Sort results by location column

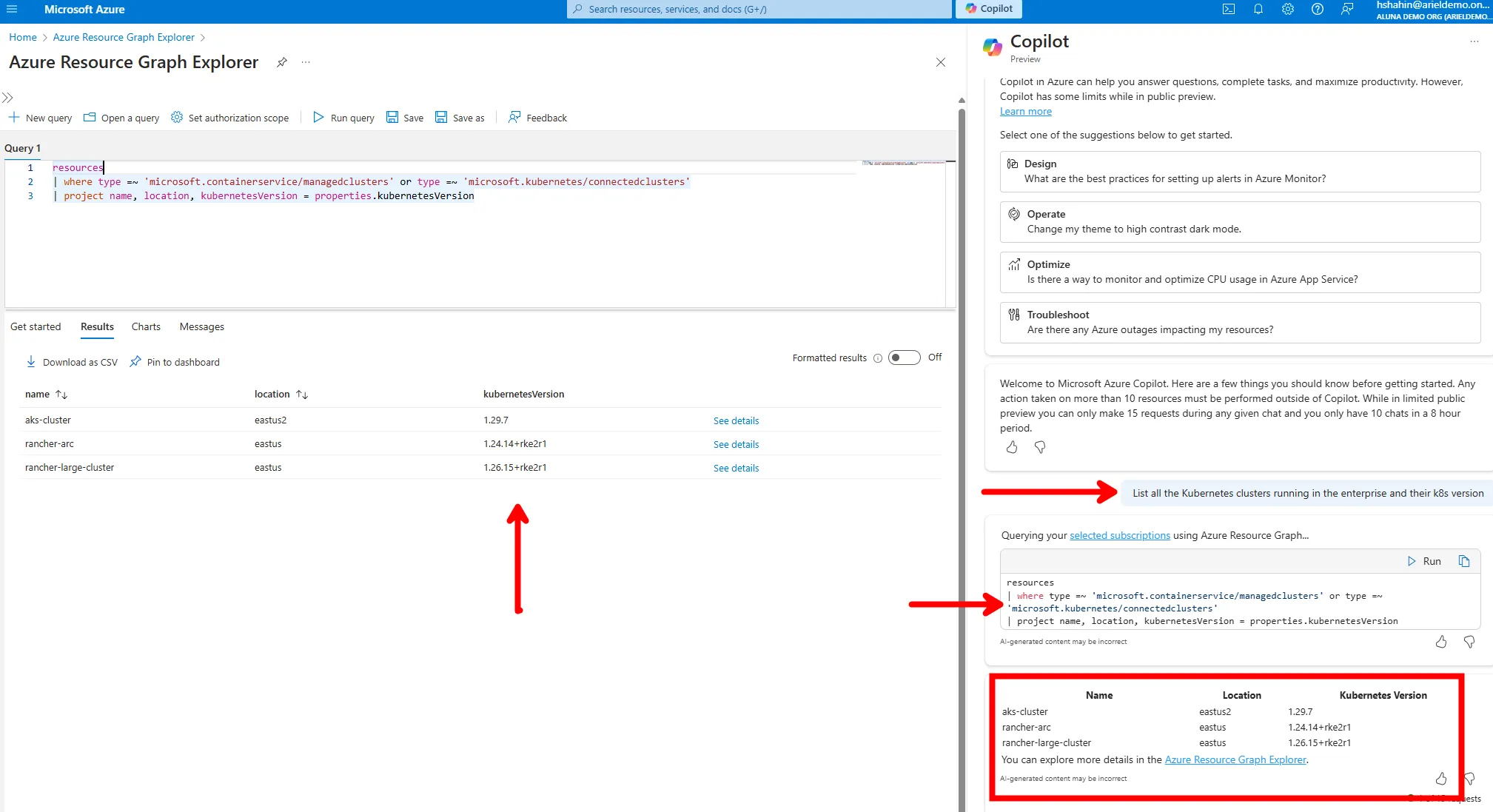point(301,395)
